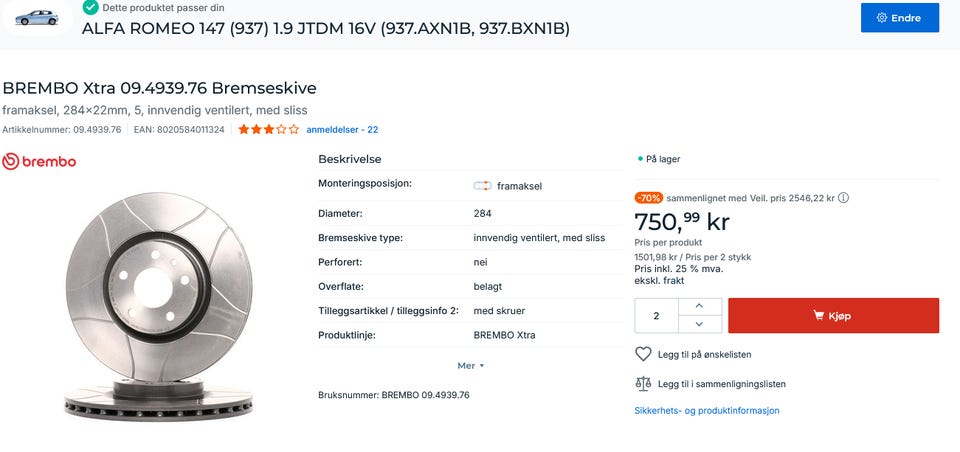Expand the Mer description dropdown
Screen dimensions: 960x452
click(471, 366)
